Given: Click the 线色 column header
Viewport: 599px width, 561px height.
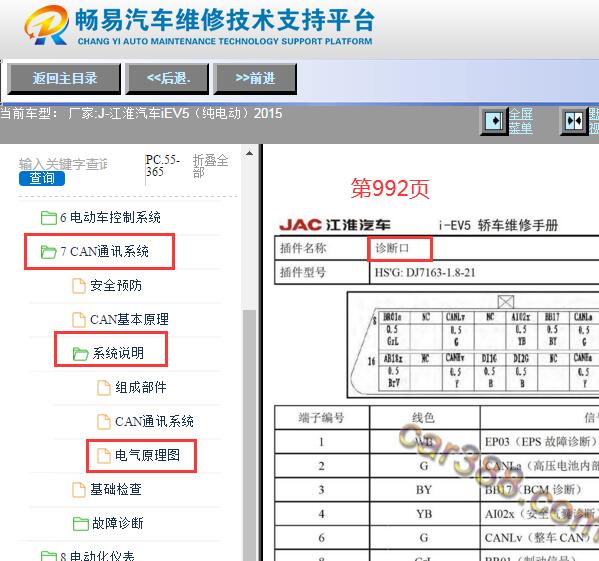Looking at the screenshot, I should pyautogui.click(x=424, y=418).
